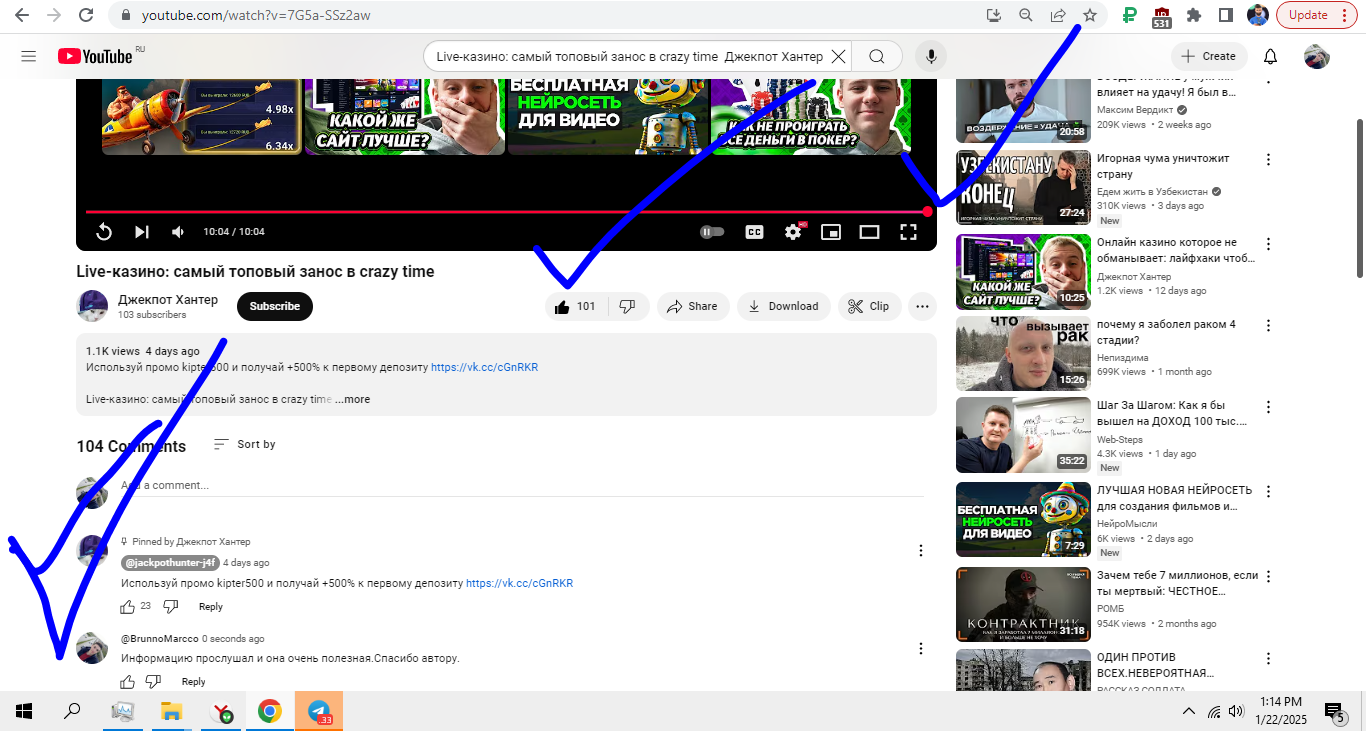Click the Chrome profile avatar
Viewport: 1366px width, 731px height.
(1258, 15)
